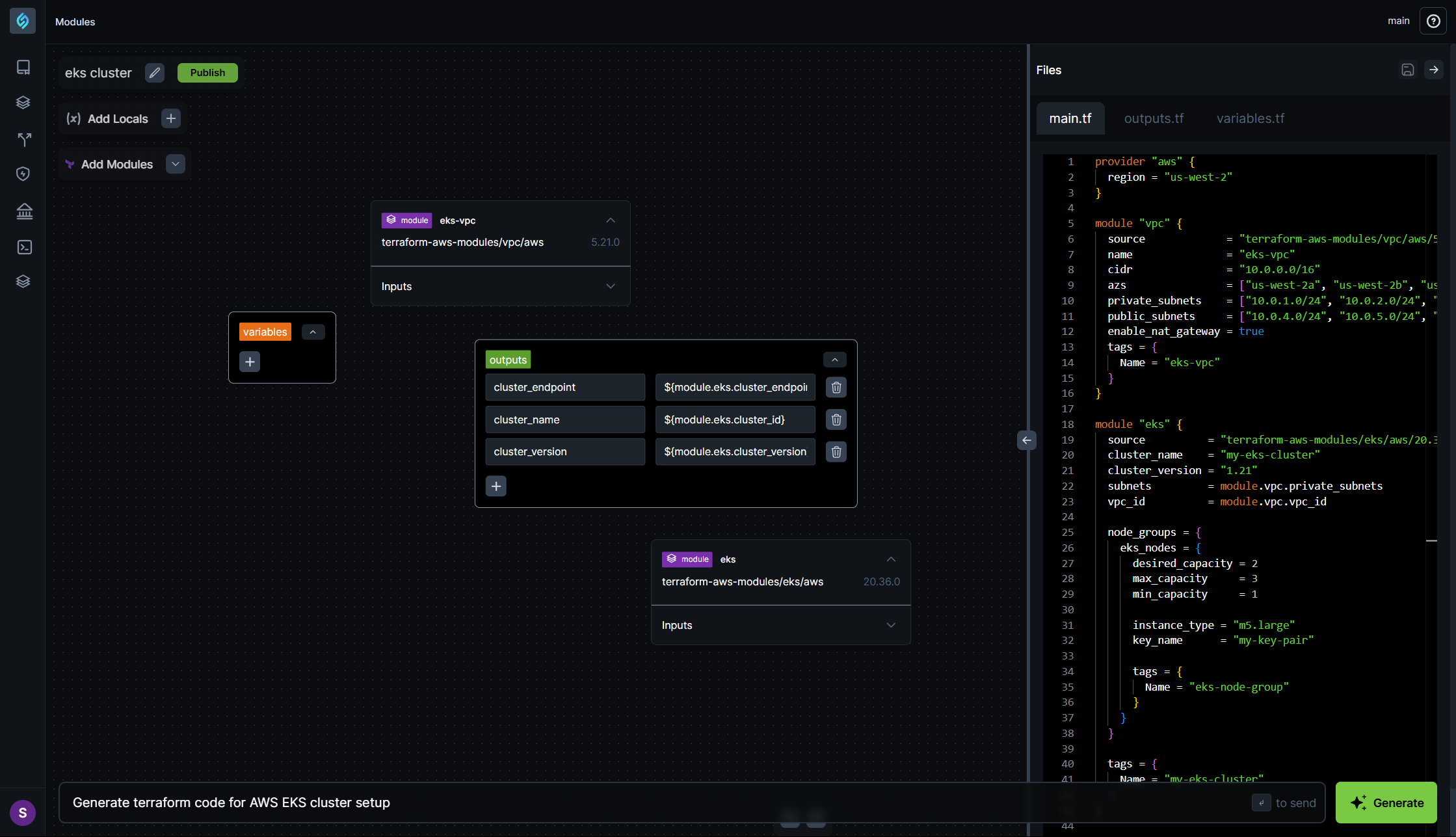Open the Add Modules dropdown arrow

pos(176,164)
